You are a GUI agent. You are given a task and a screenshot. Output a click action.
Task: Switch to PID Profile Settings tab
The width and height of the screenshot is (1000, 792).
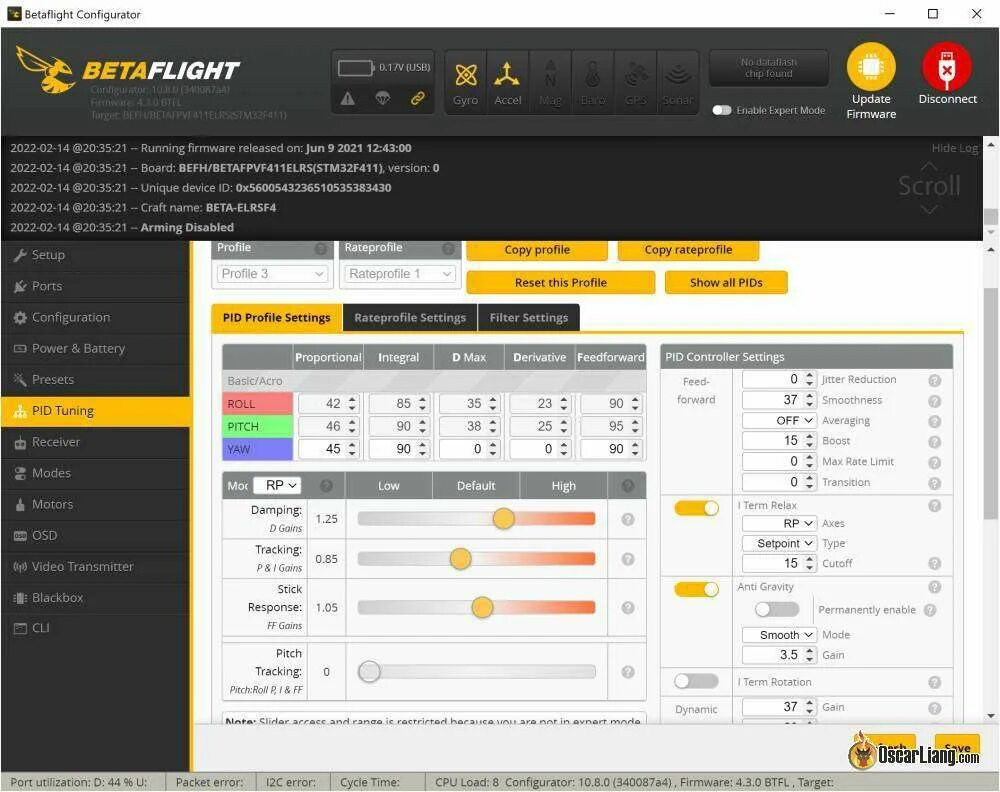click(x=277, y=318)
